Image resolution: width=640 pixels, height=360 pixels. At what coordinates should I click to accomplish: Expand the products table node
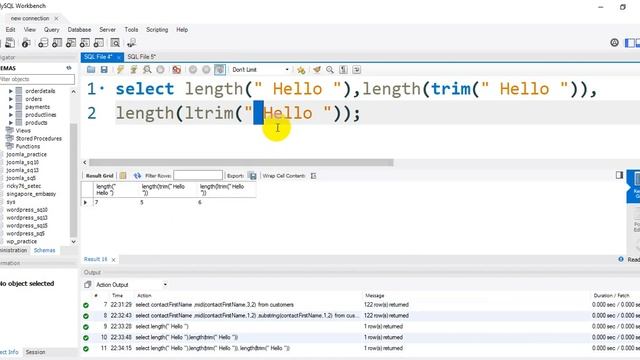[11, 123]
